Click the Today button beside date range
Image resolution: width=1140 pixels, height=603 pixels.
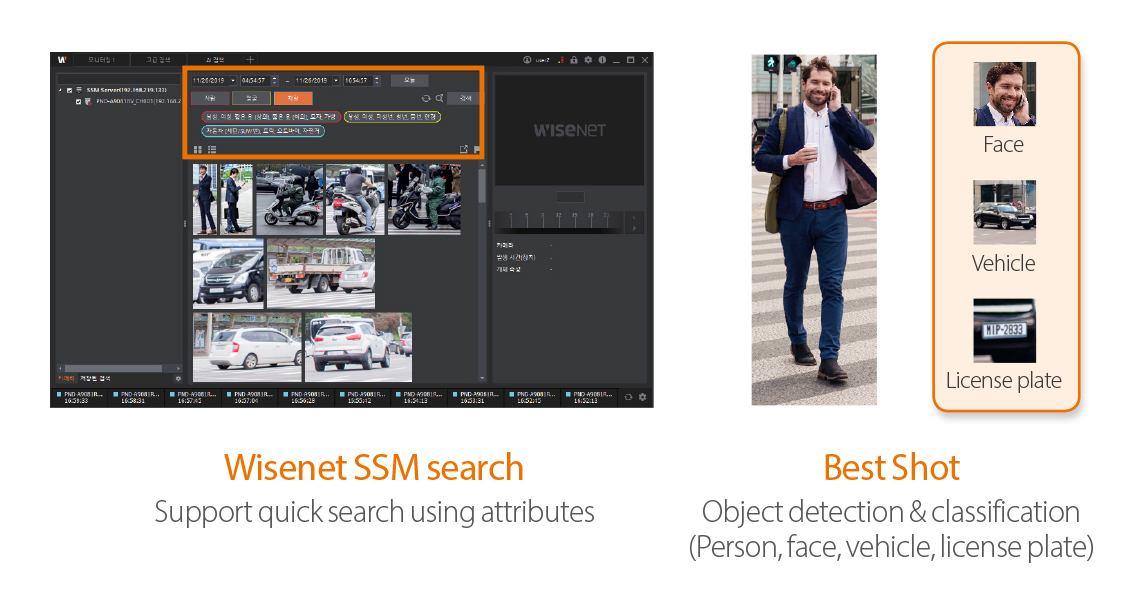(x=409, y=81)
